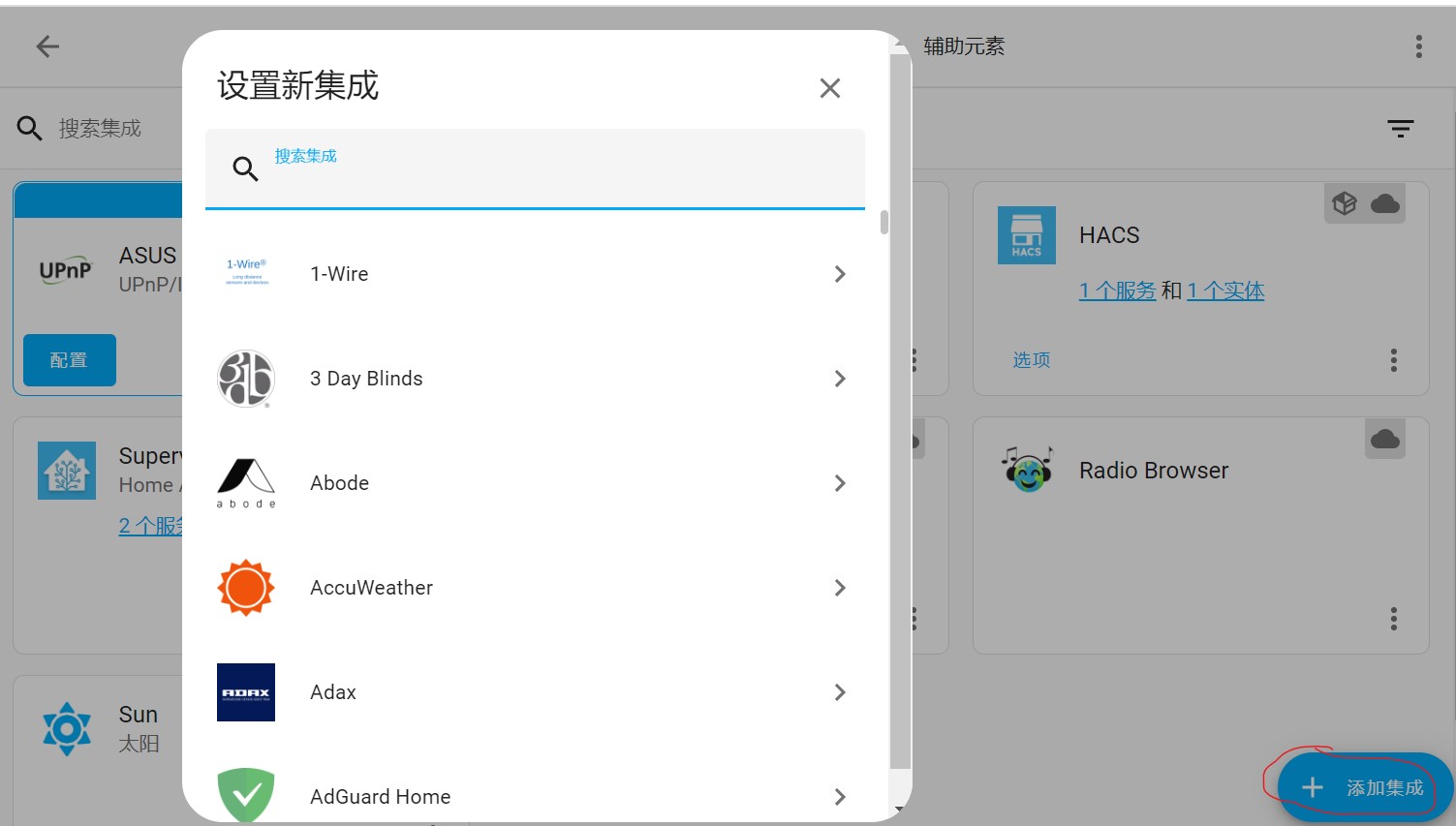Click the 设置新集成 dialog title
The width and height of the screenshot is (1456, 826).
[297, 85]
